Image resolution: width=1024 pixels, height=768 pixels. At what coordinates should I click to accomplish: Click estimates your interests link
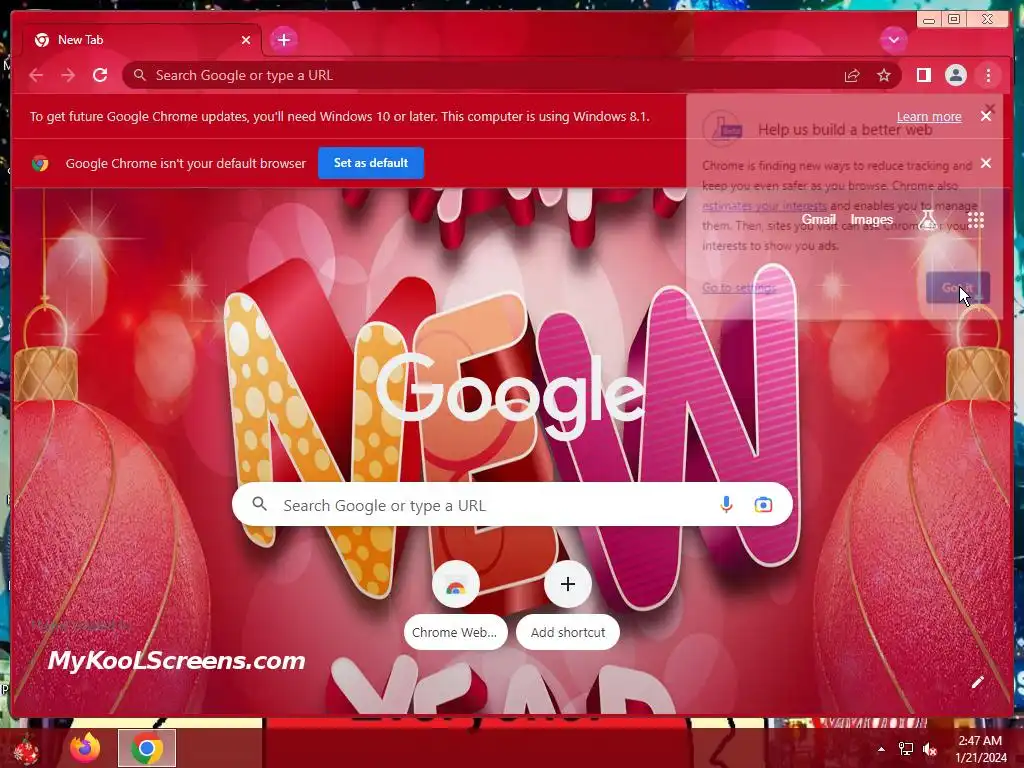[x=764, y=206]
